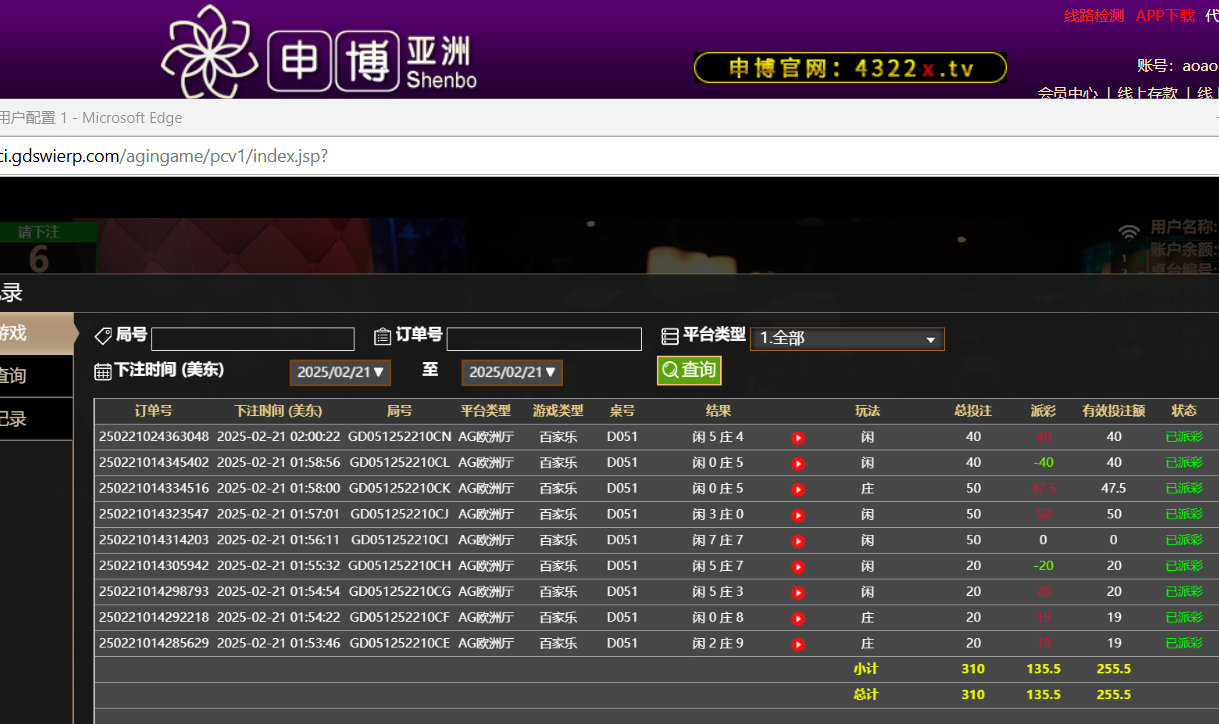
Task: Play video replay for round GD051252210CH
Action: pyautogui.click(x=798, y=567)
